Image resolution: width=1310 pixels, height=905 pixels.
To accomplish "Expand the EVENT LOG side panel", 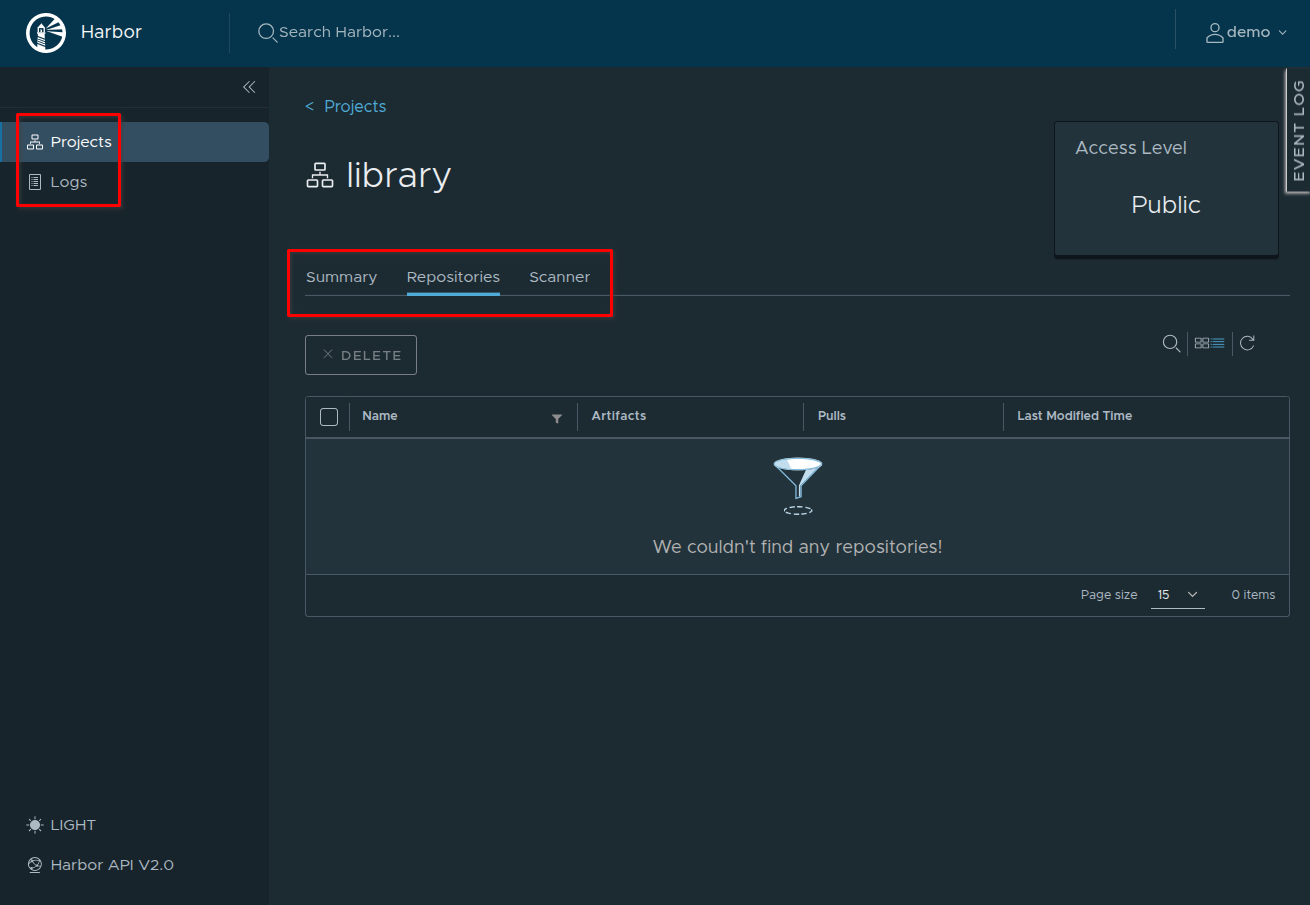I will (x=1298, y=130).
